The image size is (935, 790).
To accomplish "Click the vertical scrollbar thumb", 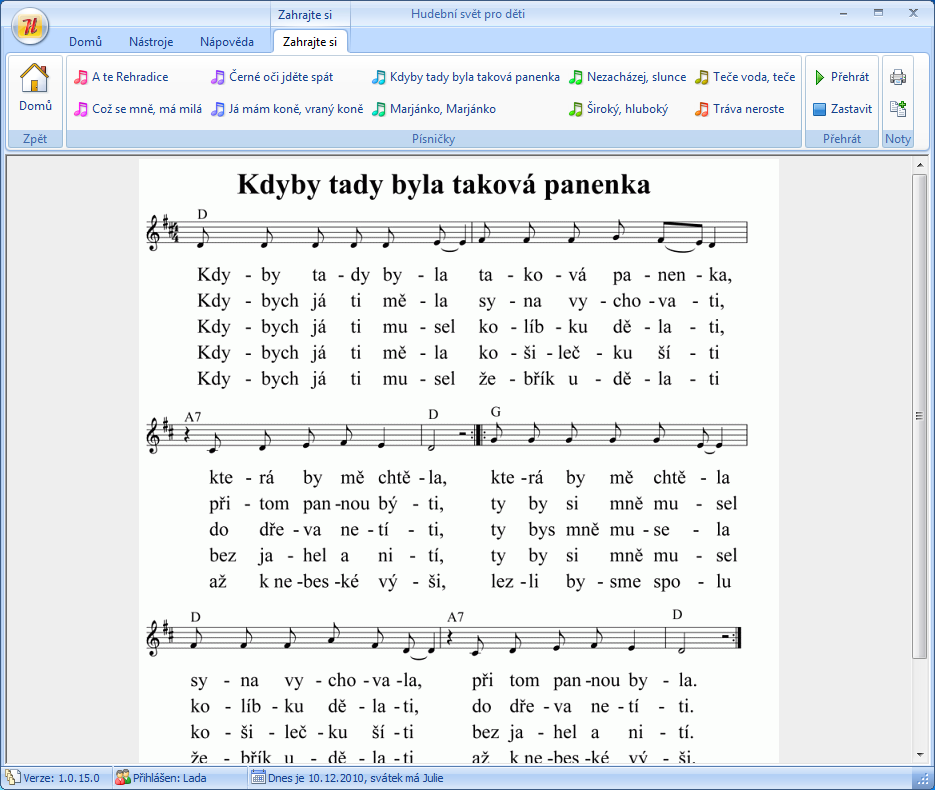I will coord(919,416).
